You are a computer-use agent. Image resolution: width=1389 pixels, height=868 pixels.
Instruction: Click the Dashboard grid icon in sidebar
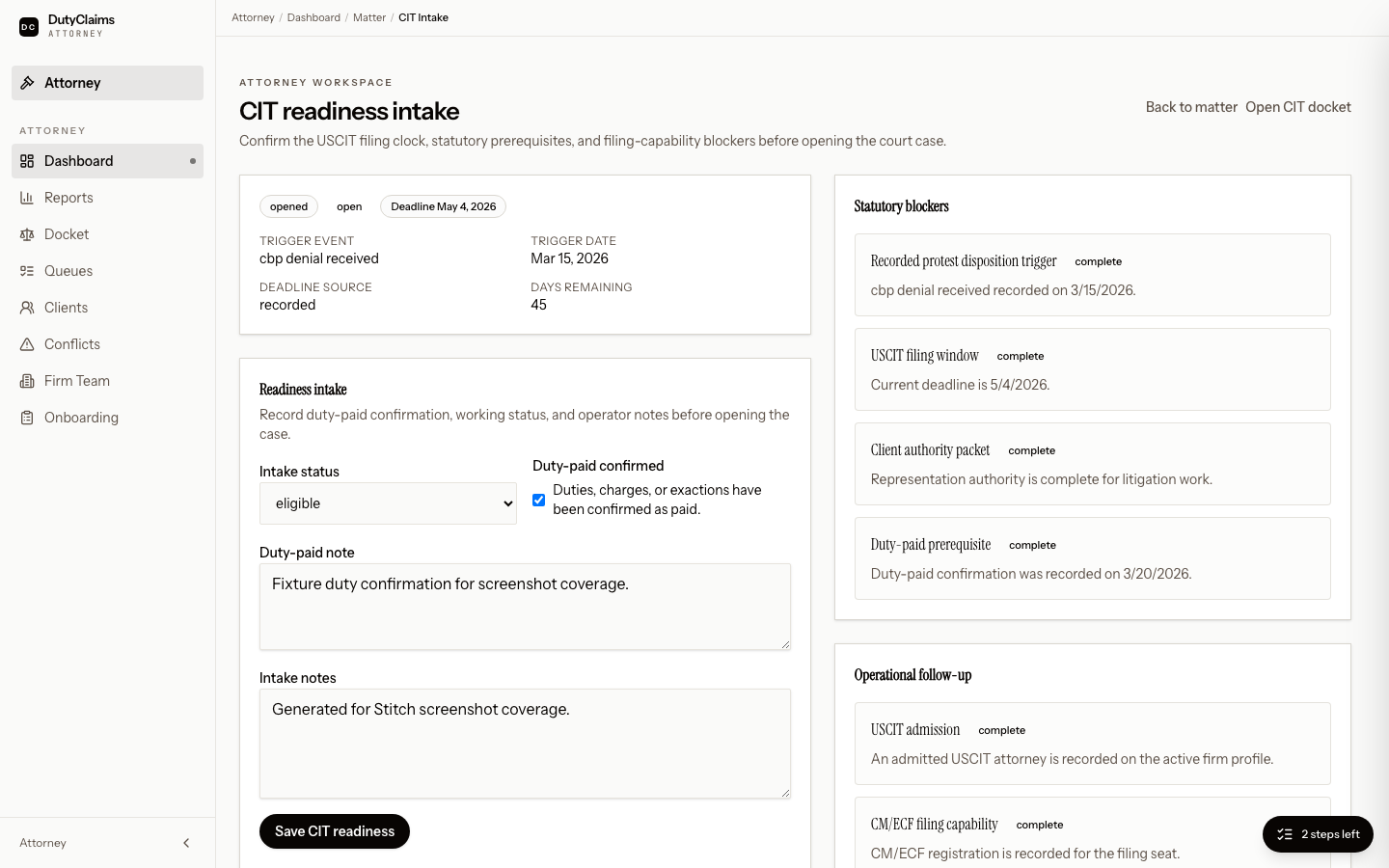[x=27, y=161]
